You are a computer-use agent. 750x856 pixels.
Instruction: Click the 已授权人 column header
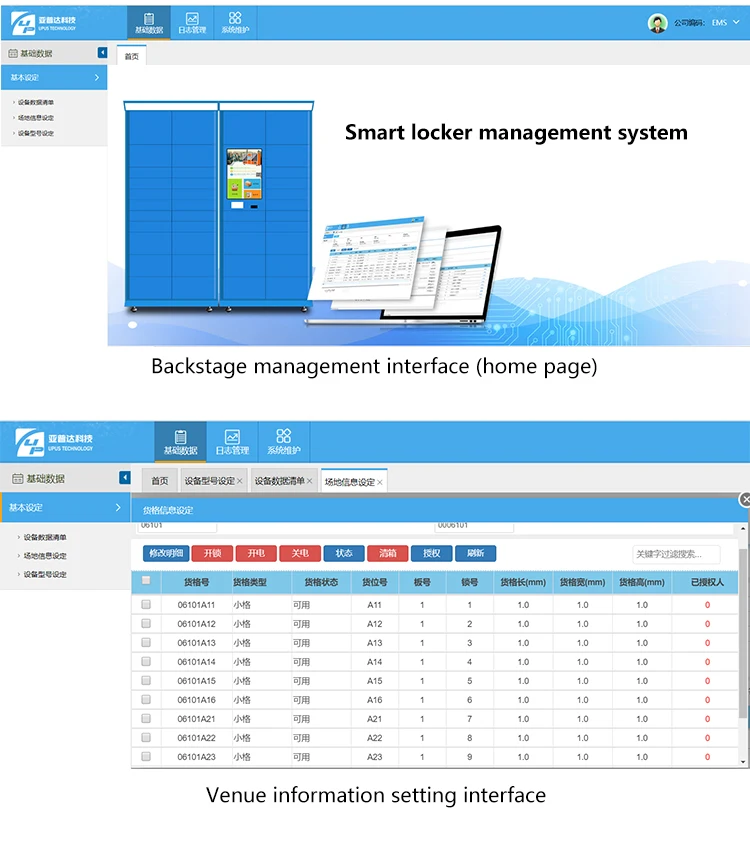(x=707, y=582)
